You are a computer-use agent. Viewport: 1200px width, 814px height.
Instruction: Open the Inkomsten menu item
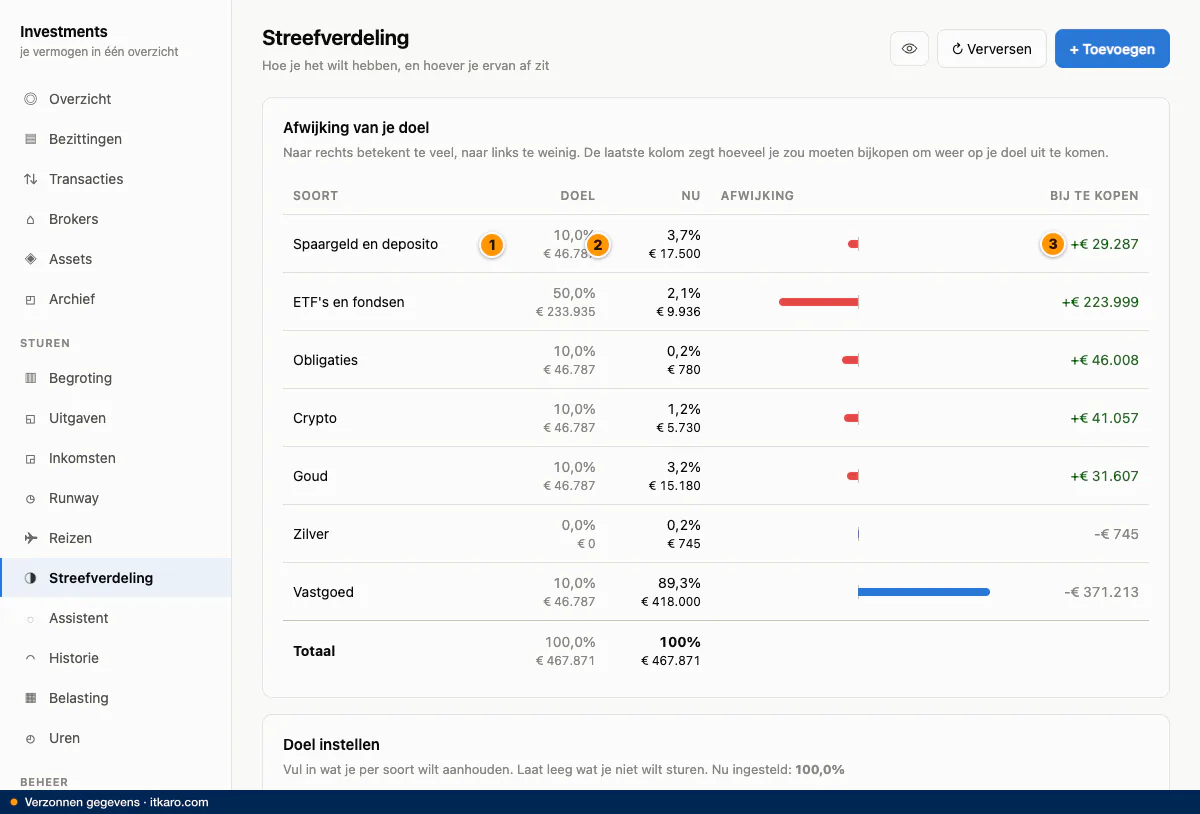coord(115,458)
